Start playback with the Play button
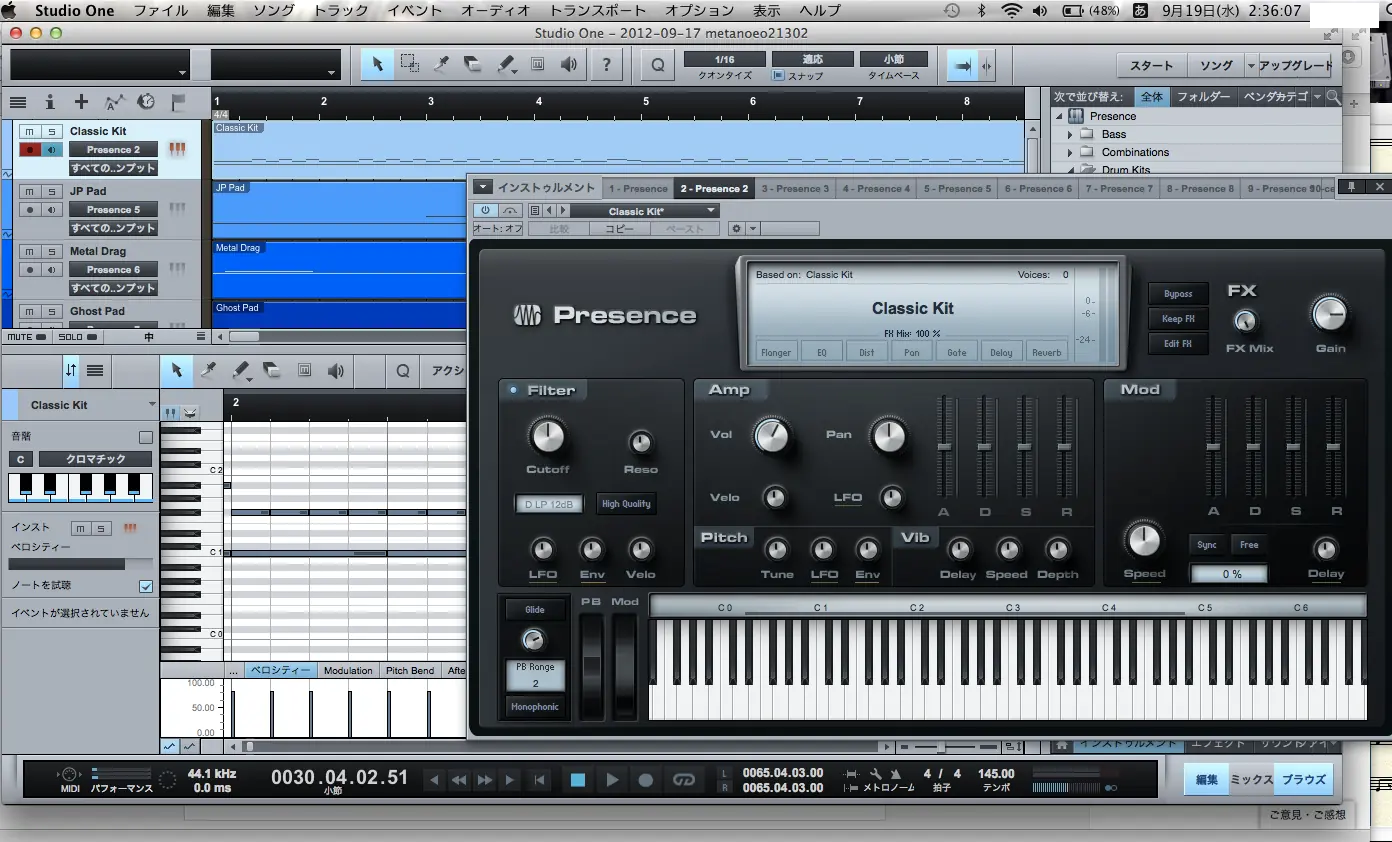This screenshot has height=842, width=1392. pyautogui.click(x=612, y=780)
